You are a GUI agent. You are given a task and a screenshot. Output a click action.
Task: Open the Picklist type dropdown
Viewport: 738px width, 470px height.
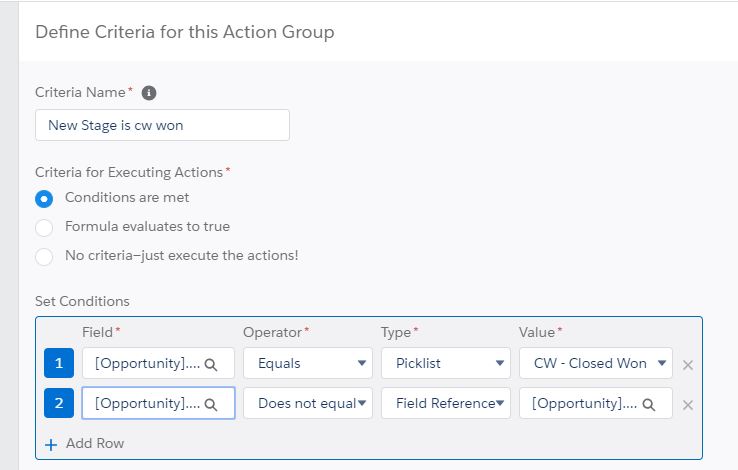coord(446,363)
